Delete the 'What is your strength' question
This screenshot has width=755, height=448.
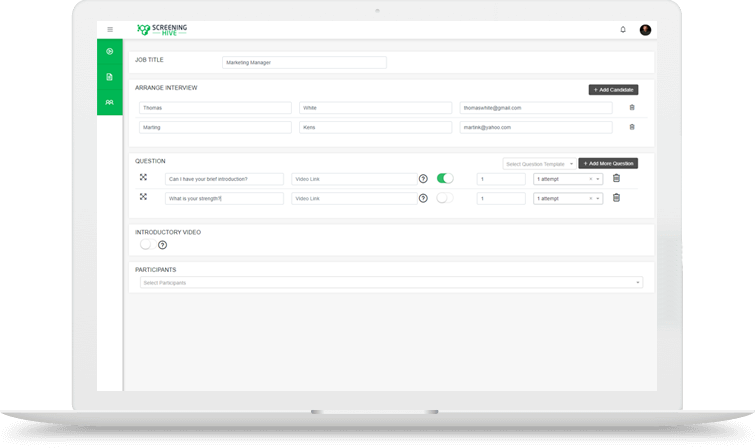pos(616,198)
